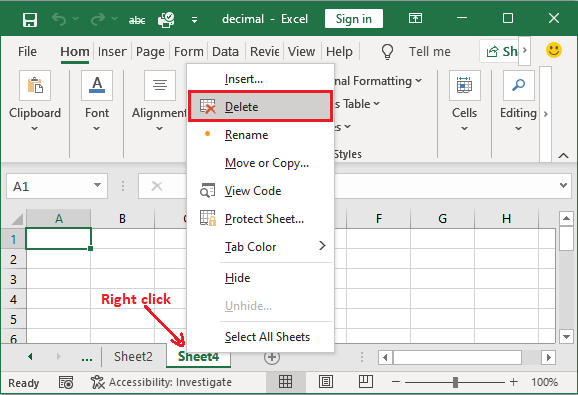Click the Editing magnifier icon

(x=519, y=85)
